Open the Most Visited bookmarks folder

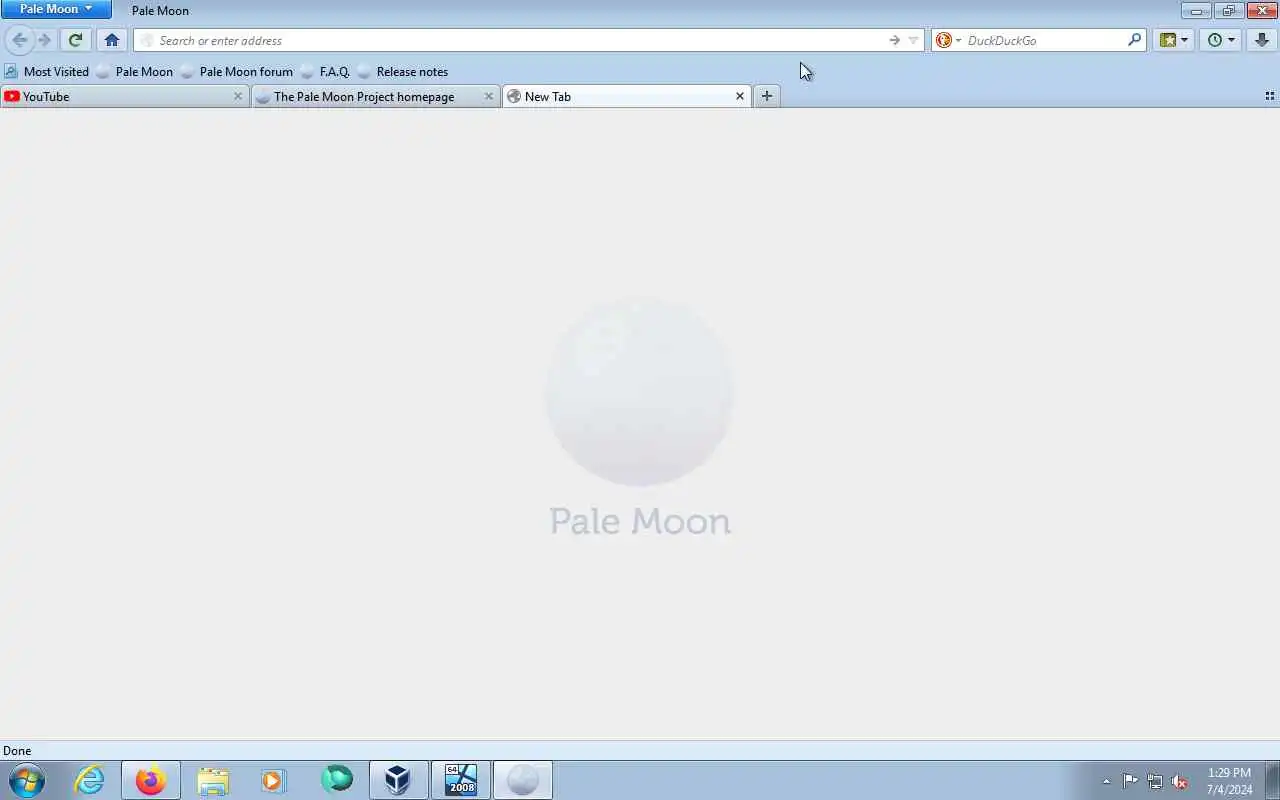[x=46, y=71]
